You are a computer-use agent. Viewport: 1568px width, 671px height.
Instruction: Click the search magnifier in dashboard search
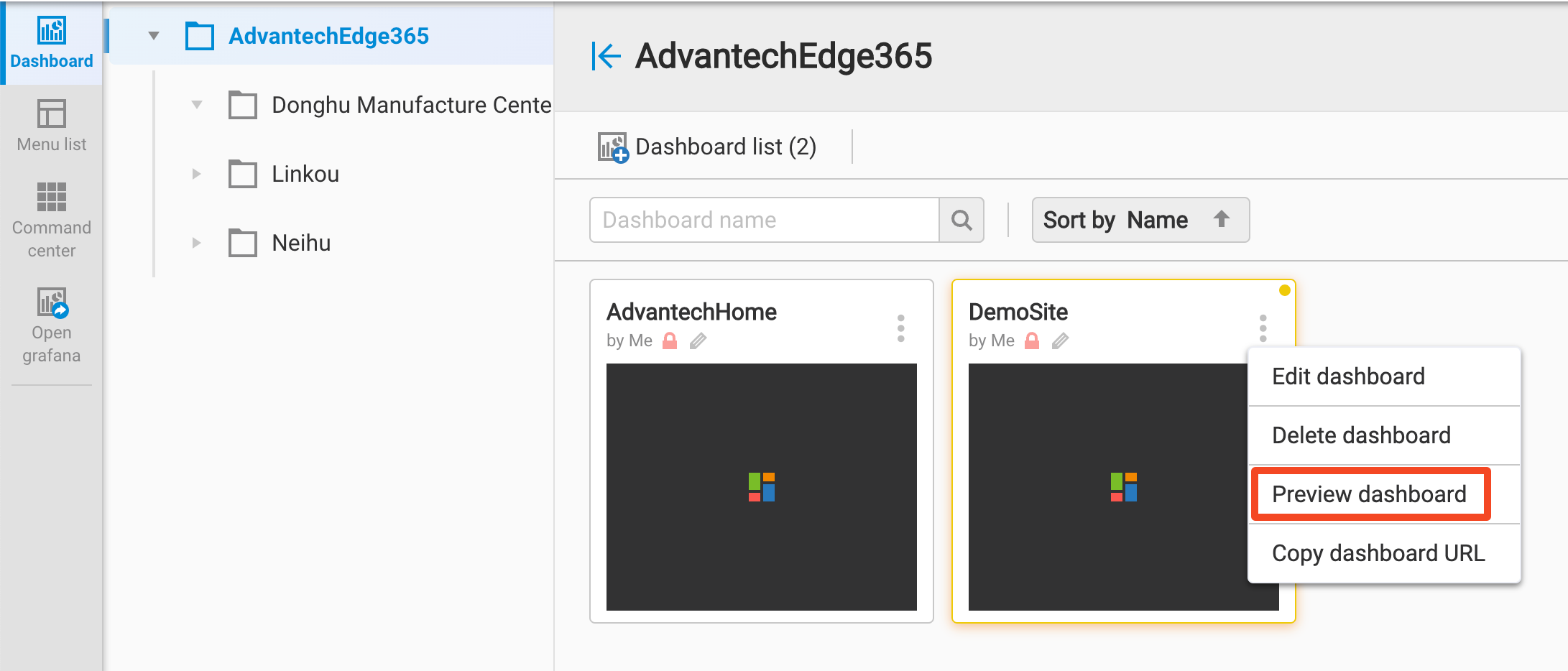click(961, 220)
